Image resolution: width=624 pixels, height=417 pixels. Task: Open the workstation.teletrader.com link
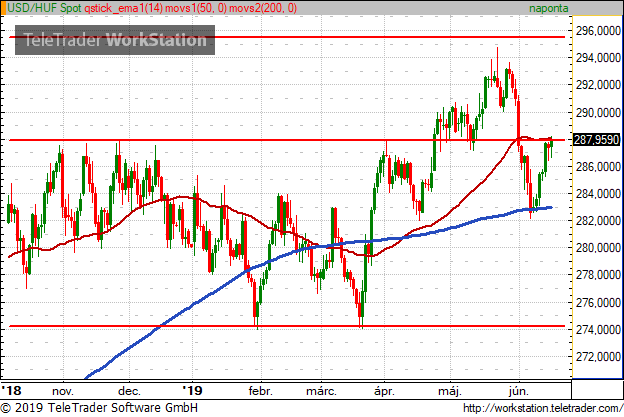543,408
